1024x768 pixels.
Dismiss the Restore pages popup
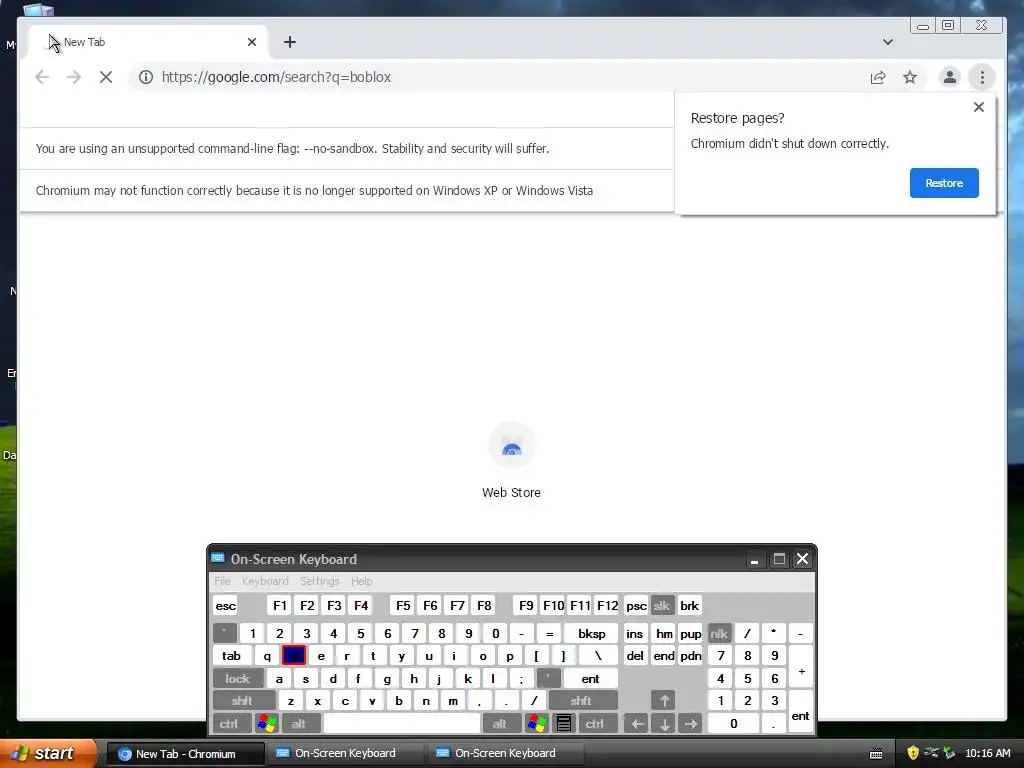click(978, 106)
